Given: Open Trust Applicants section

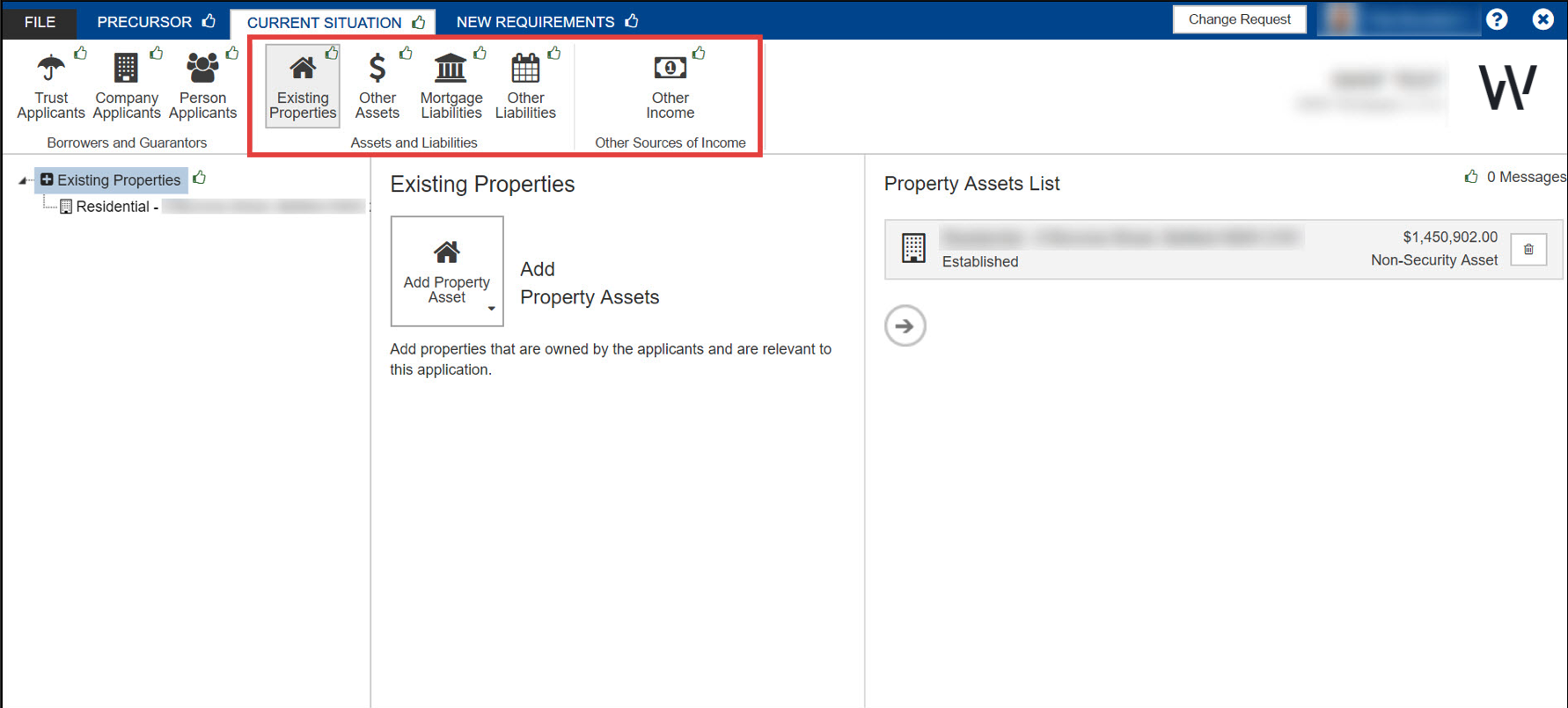Looking at the screenshot, I should [x=51, y=86].
